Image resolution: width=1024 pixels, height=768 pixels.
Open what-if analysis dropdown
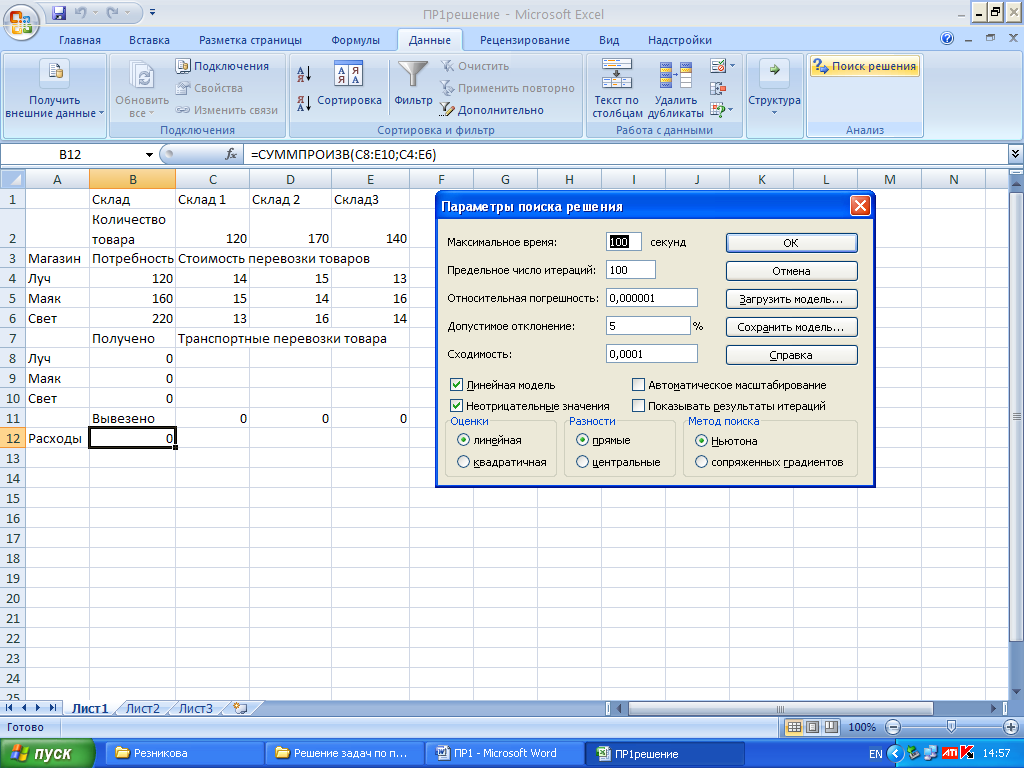pos(732,109)
